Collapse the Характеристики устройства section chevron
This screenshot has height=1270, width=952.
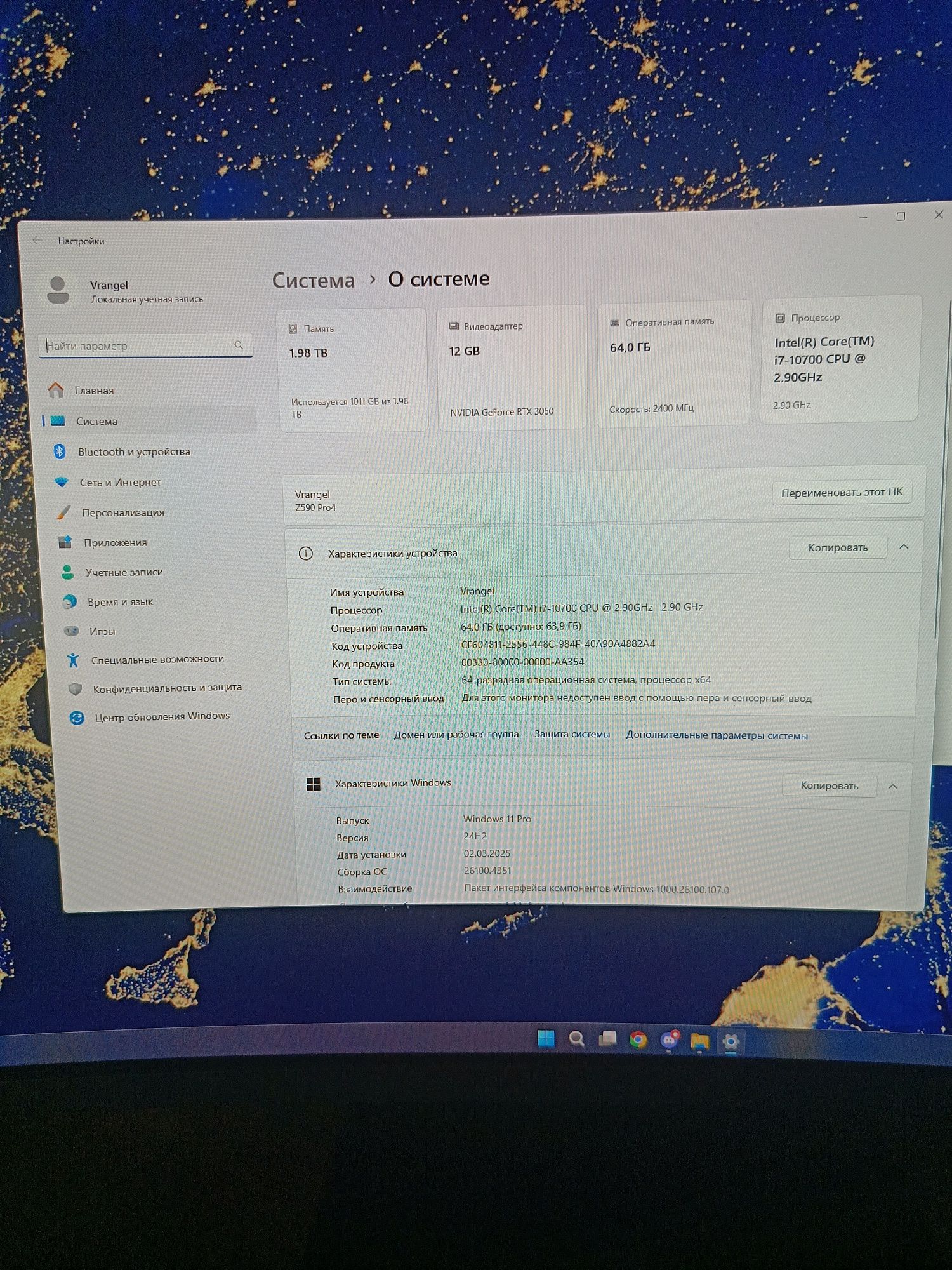(904, 547)
